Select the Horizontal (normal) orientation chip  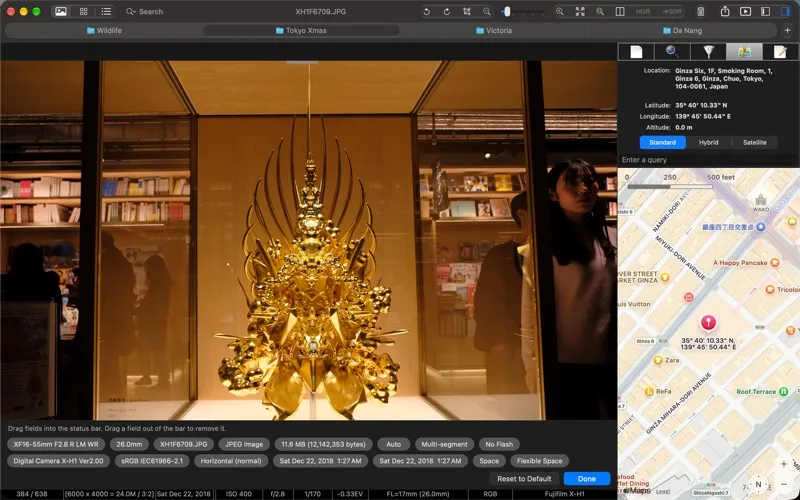coord(231,461)
